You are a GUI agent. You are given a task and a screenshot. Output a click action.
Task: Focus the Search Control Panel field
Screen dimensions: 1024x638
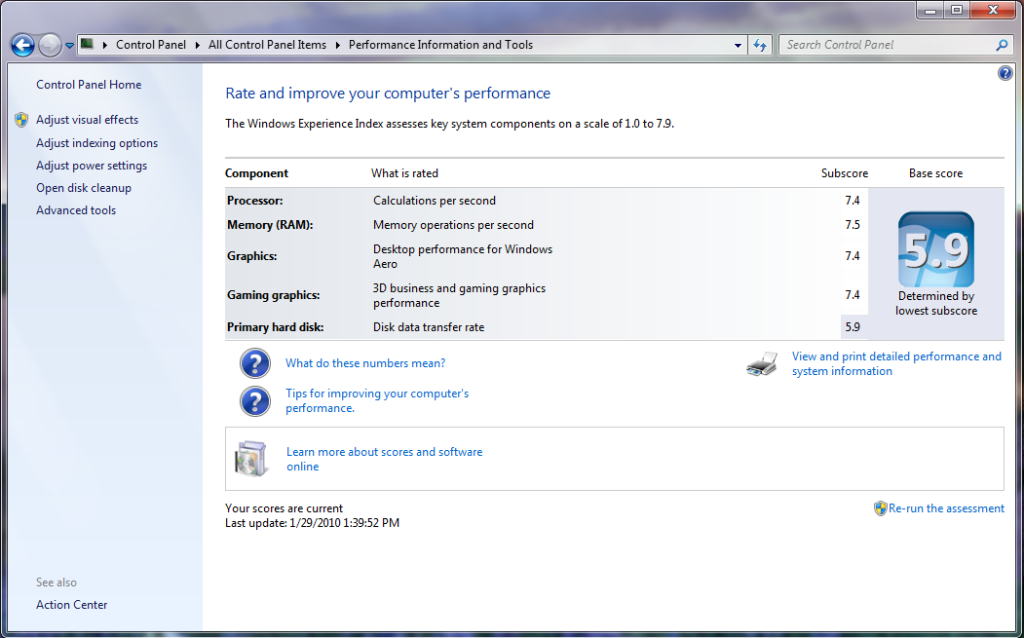coord(885,45)
